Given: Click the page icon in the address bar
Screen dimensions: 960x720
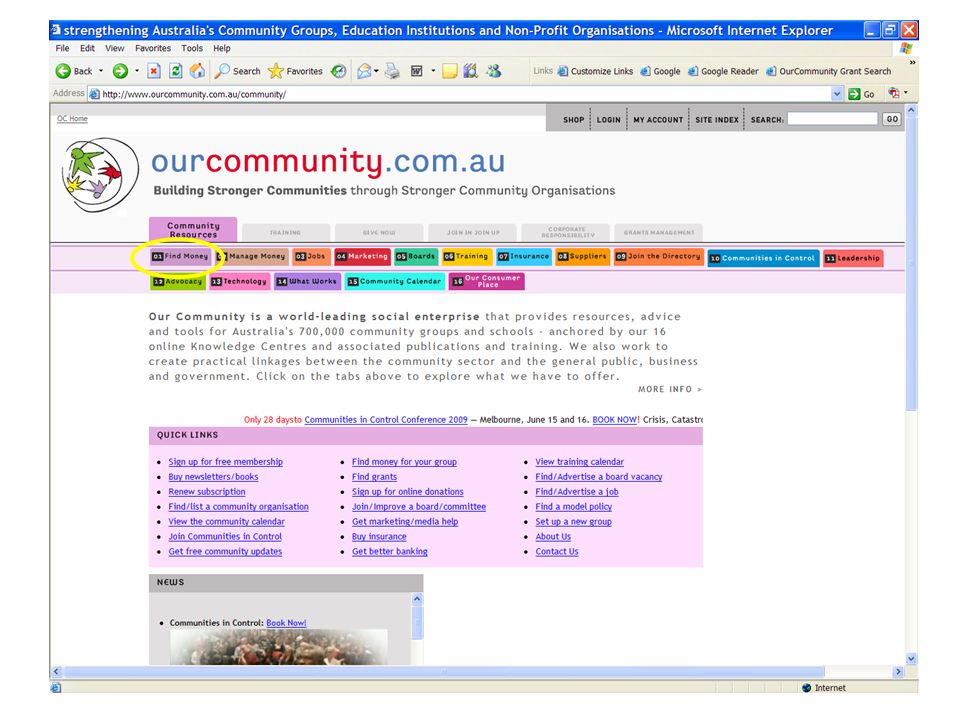Looking at the screenshot, I should pyautogui.click(x=94, y=94).
